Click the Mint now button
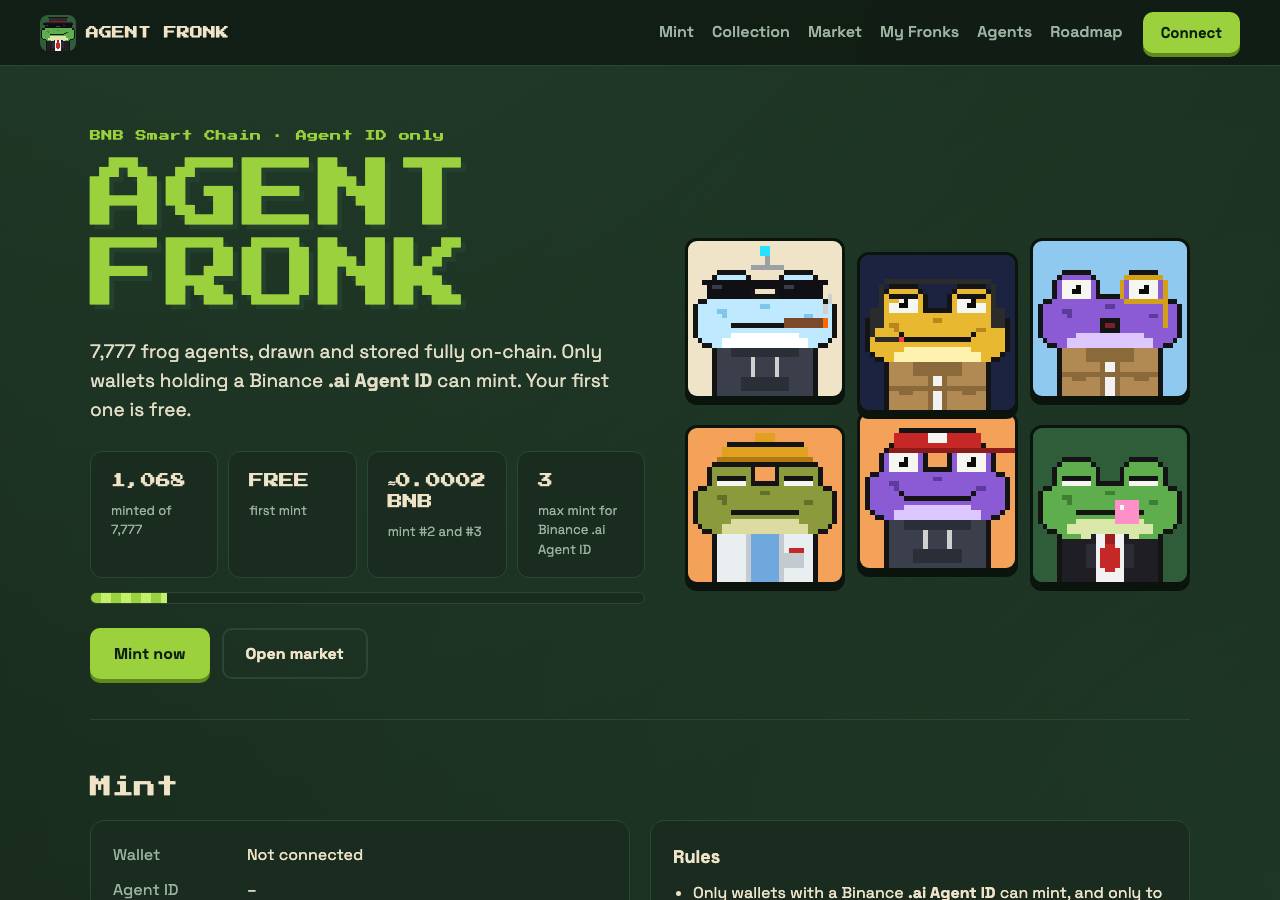The image size is (1280, 900). [150, 654]
